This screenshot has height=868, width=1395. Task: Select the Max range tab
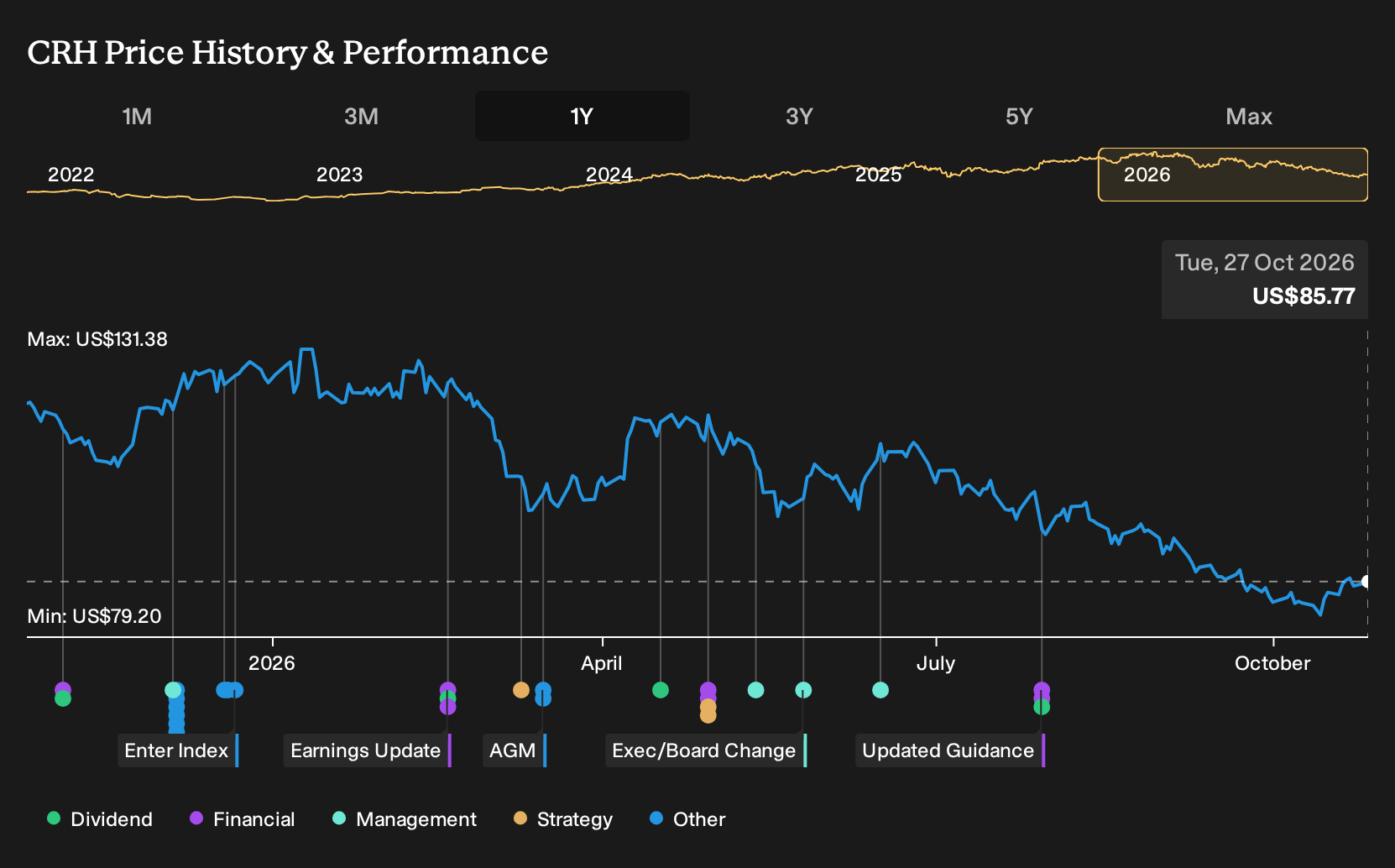point(1249,117)
